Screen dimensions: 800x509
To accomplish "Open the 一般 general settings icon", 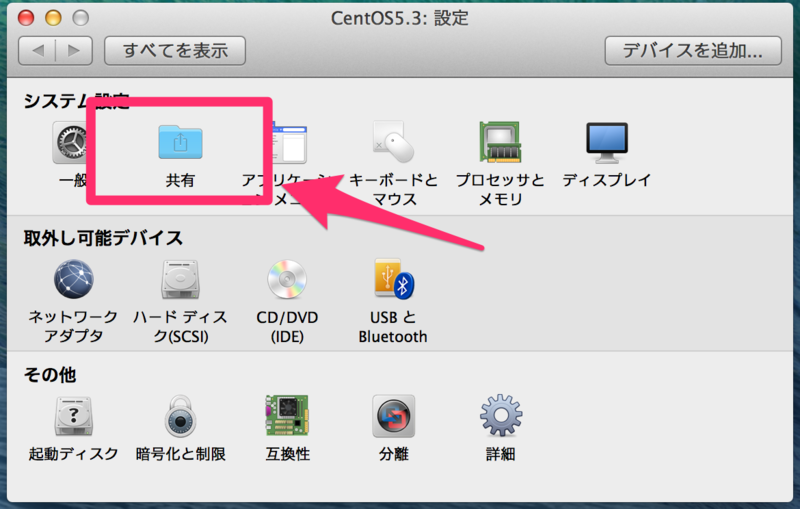I will pyautogui.click(x=70, y=143).
